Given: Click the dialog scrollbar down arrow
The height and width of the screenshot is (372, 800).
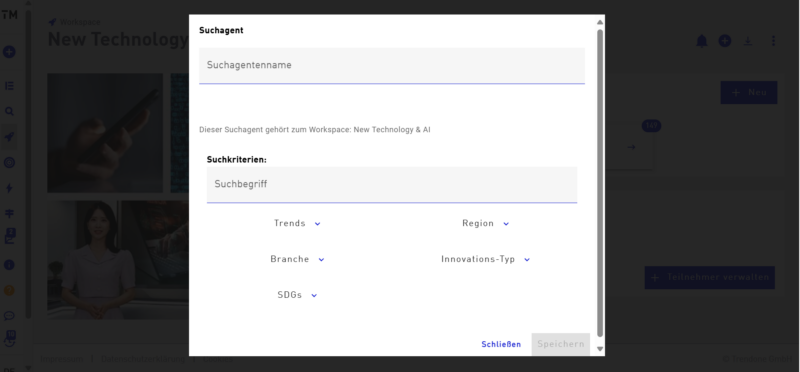Looking at the screenshot, I should [600, 349].
